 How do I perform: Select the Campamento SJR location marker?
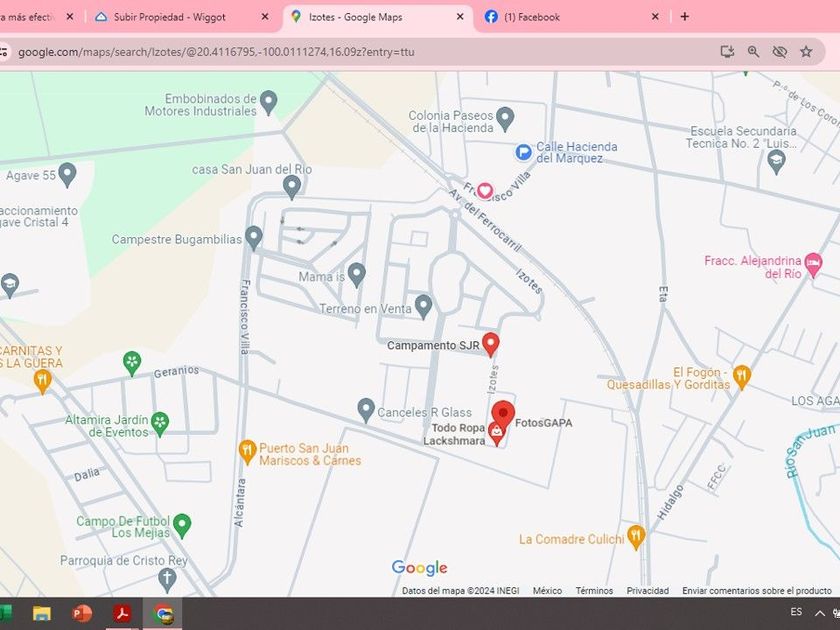tap(490, 343)
